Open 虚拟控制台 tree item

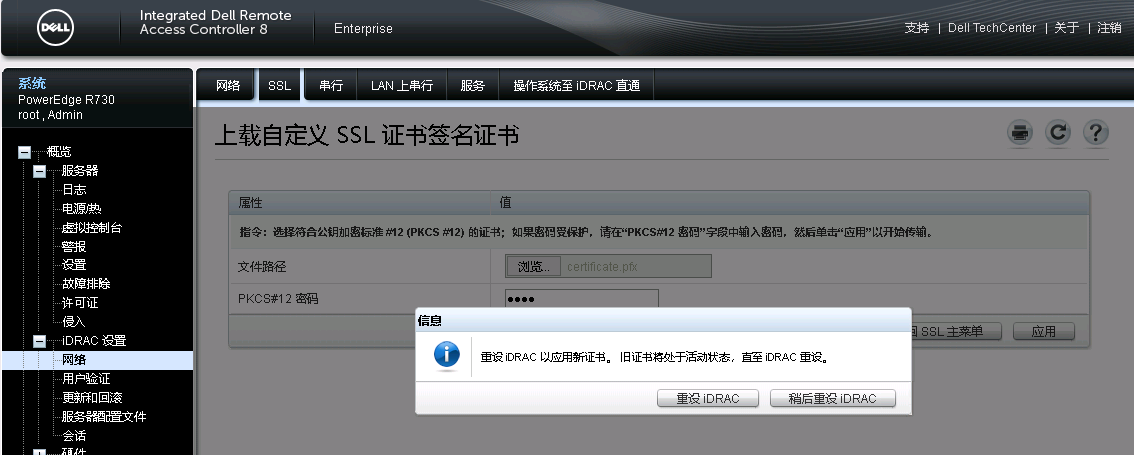click(92, 228)
